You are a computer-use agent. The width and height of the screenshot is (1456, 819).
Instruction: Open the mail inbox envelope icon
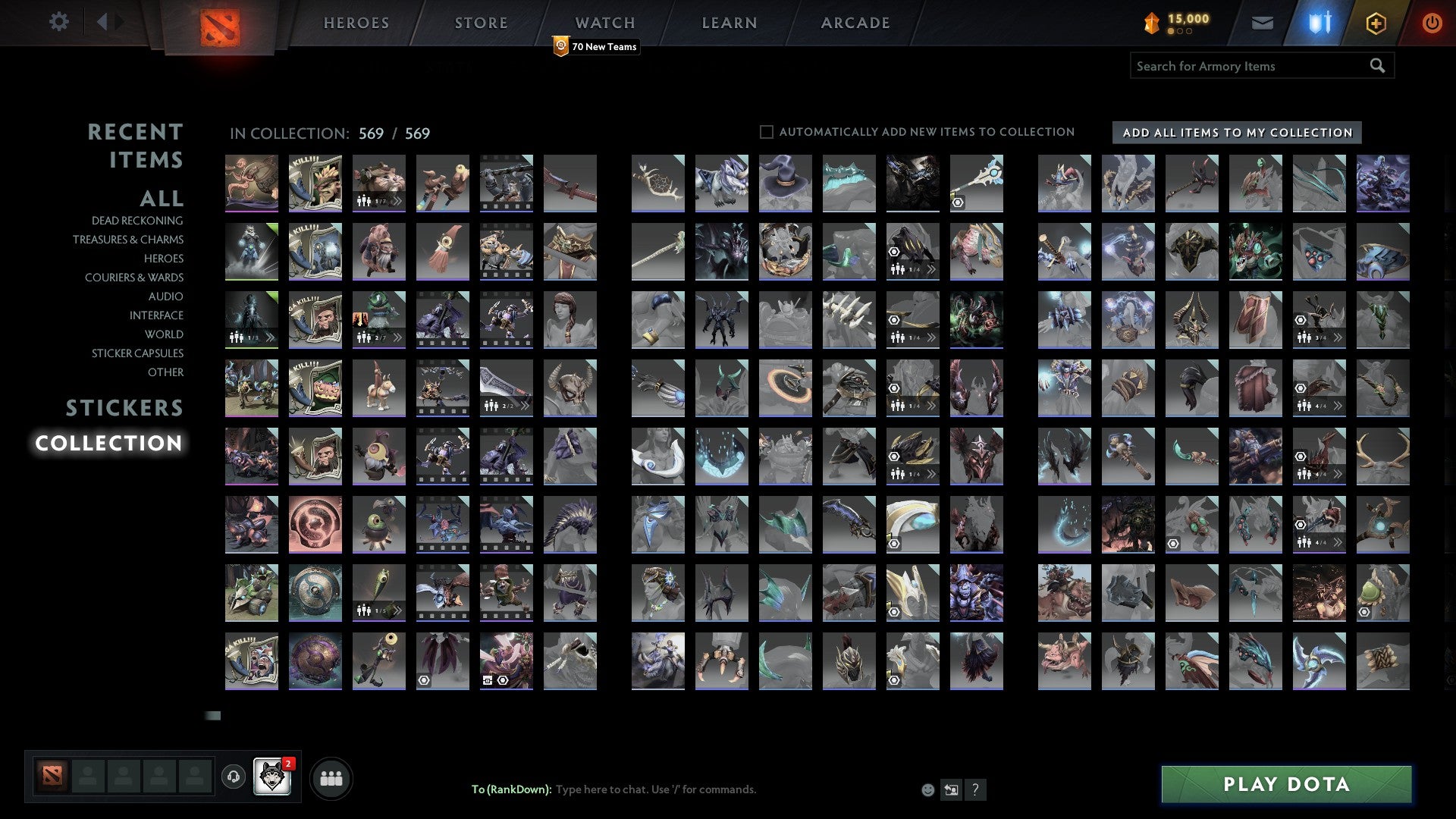(x=1262, y=23)
